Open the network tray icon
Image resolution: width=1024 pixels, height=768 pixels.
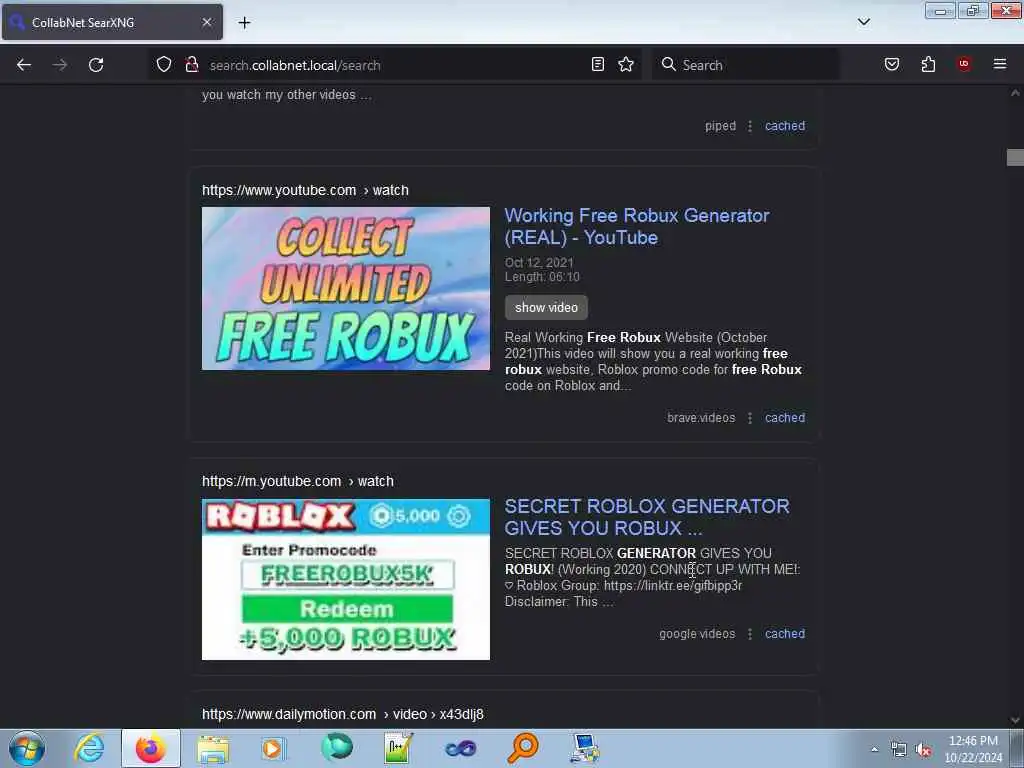(x=899, y=750)
